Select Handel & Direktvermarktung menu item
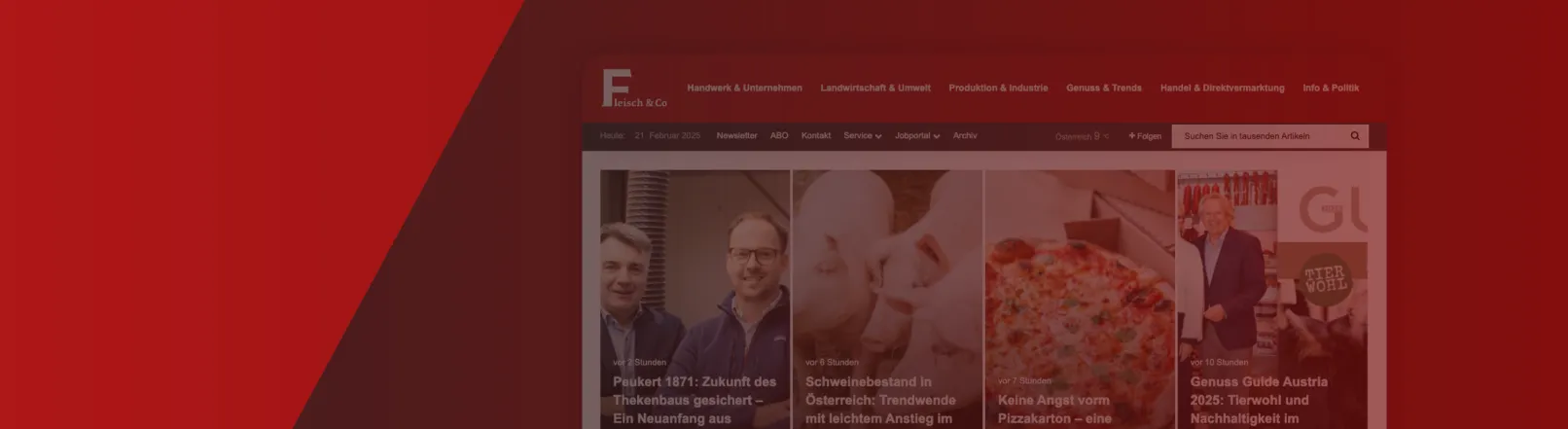 (1222, 88)
